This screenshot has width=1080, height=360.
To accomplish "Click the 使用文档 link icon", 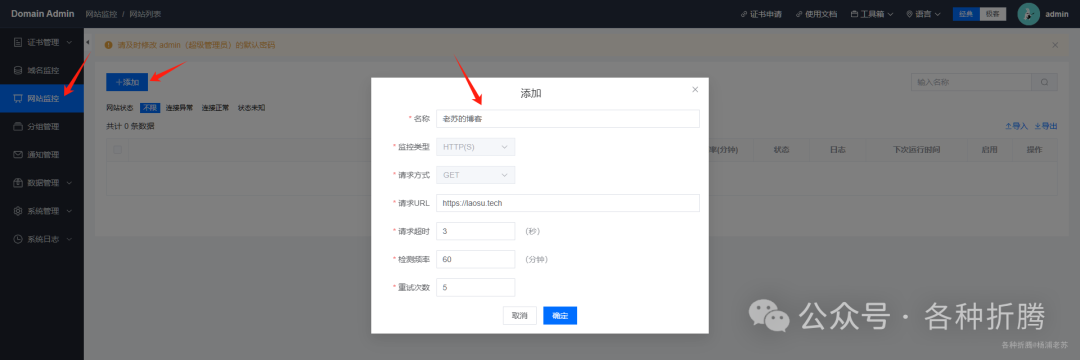I will (x=799, y=14).
